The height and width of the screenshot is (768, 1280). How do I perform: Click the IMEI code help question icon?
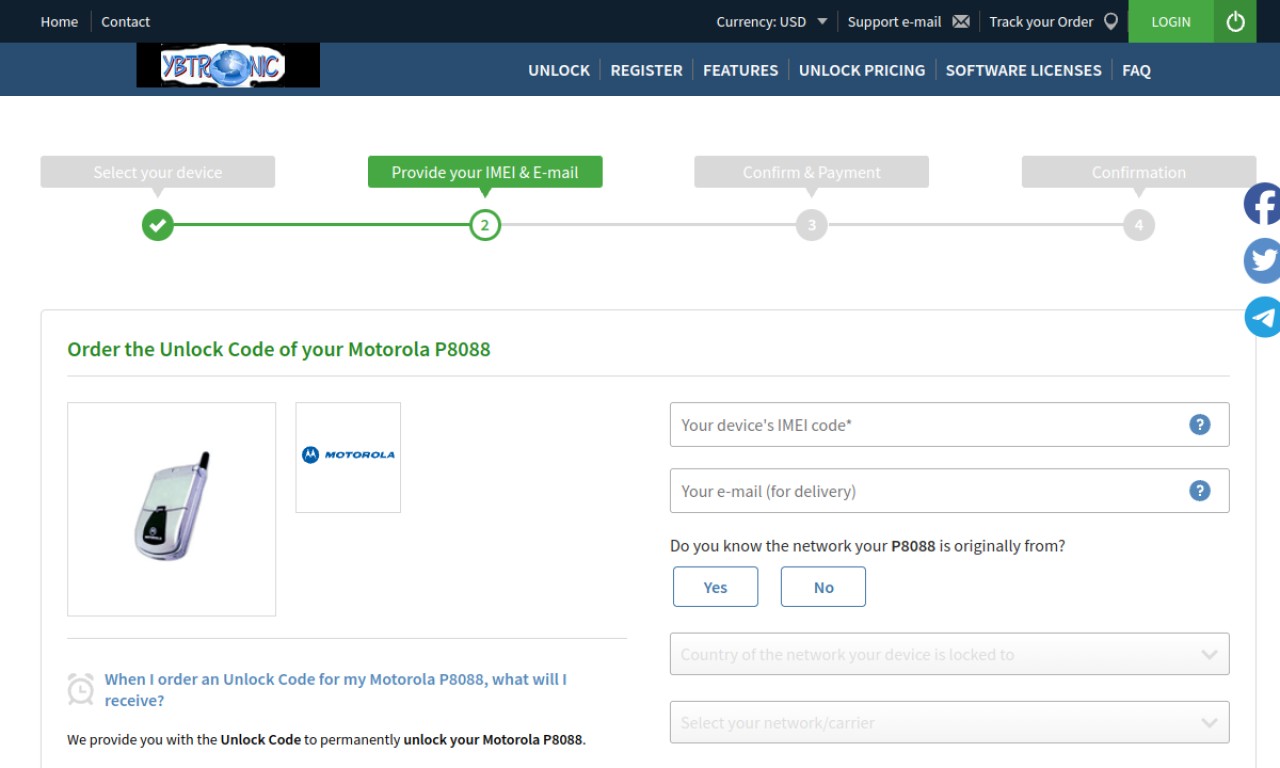click(1199, 425)
